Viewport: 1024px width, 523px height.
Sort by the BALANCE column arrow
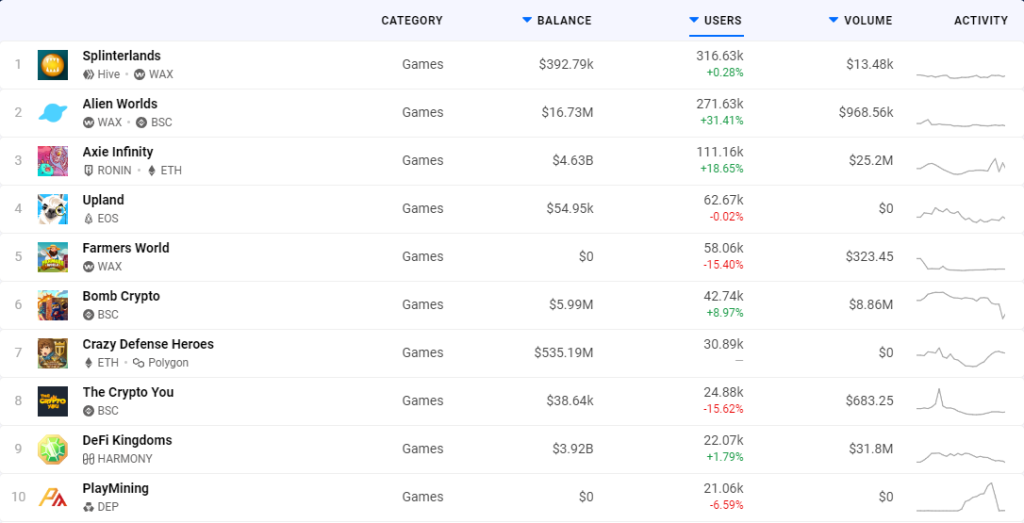pos(527,20)
